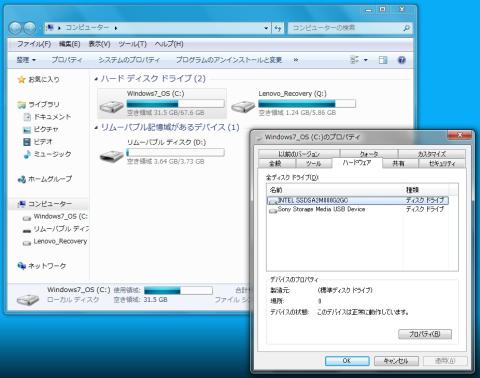Click the video icon in sidebar

tap(27, 142)
